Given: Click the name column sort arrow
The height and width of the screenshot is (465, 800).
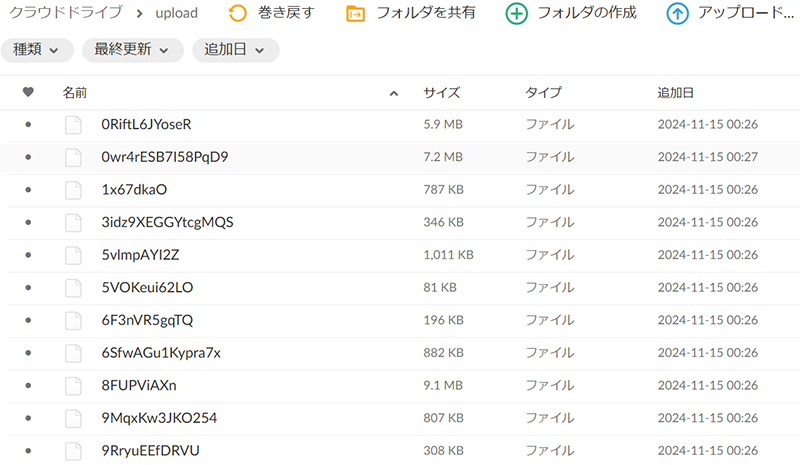Looking at the screenshot, I should [x=394, y=93].
